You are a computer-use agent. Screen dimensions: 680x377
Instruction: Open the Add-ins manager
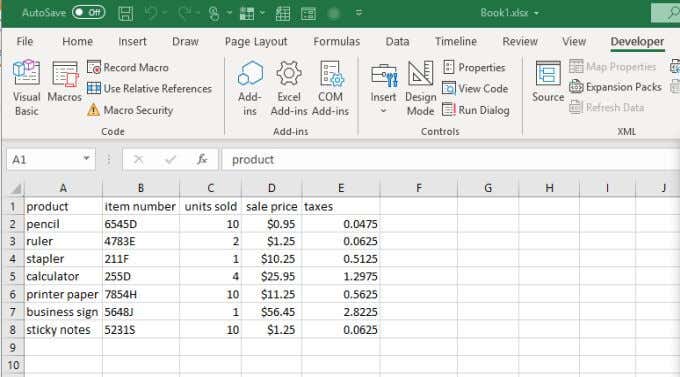coord(250,88)
